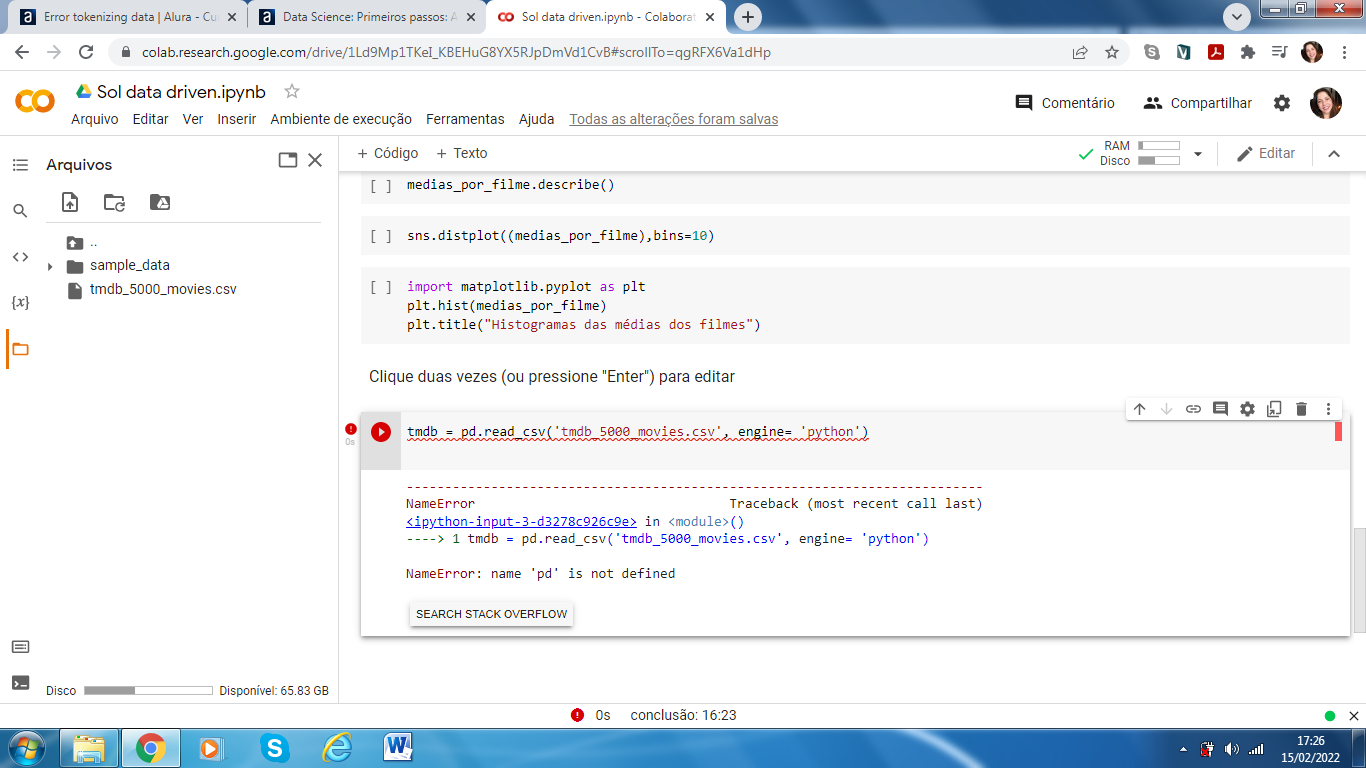Open Todas as alterações foram salvas link
The image size is (1366, 768).
[674, 119]
